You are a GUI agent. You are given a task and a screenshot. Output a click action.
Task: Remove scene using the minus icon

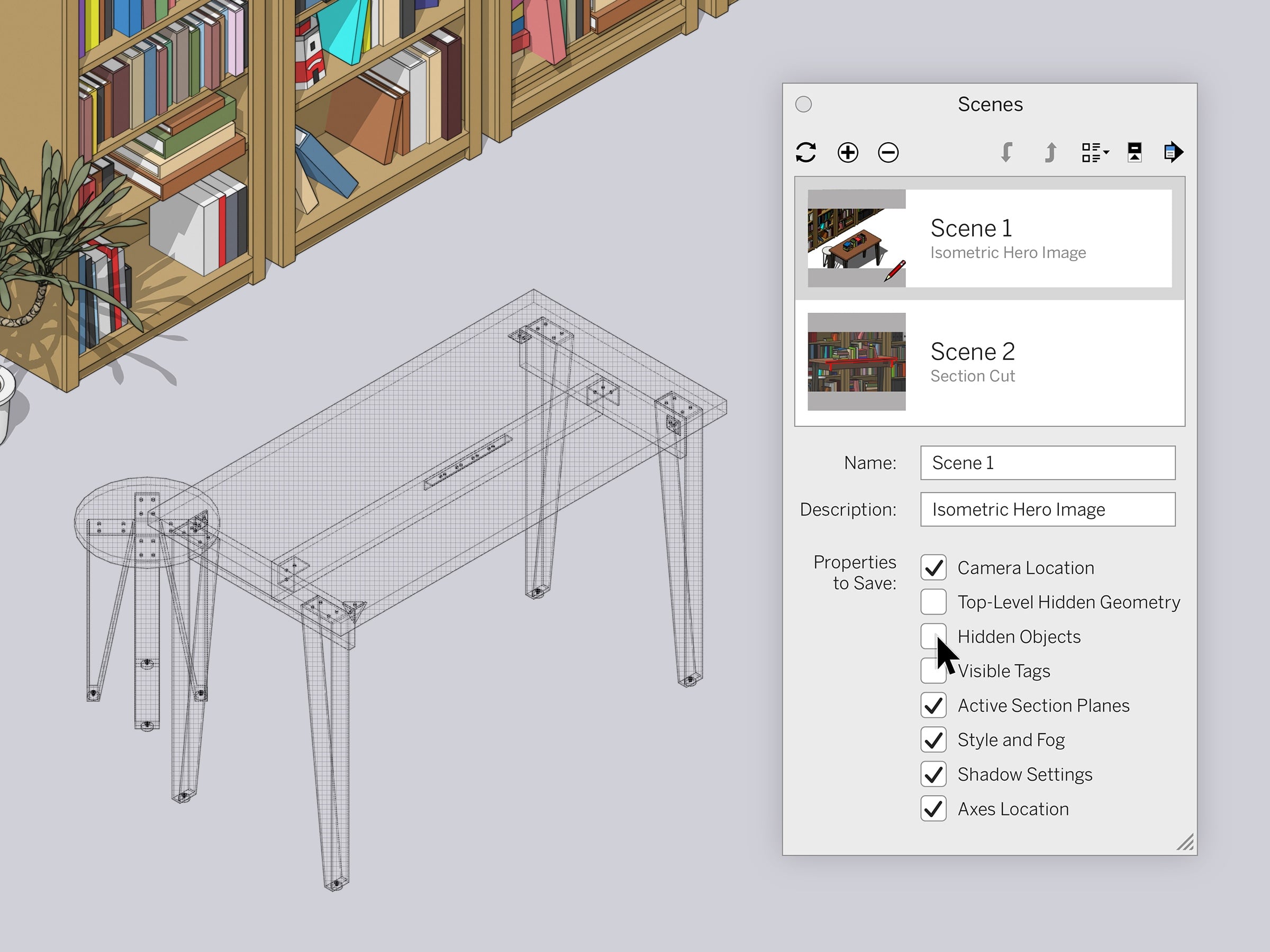[x=888, y=153]
